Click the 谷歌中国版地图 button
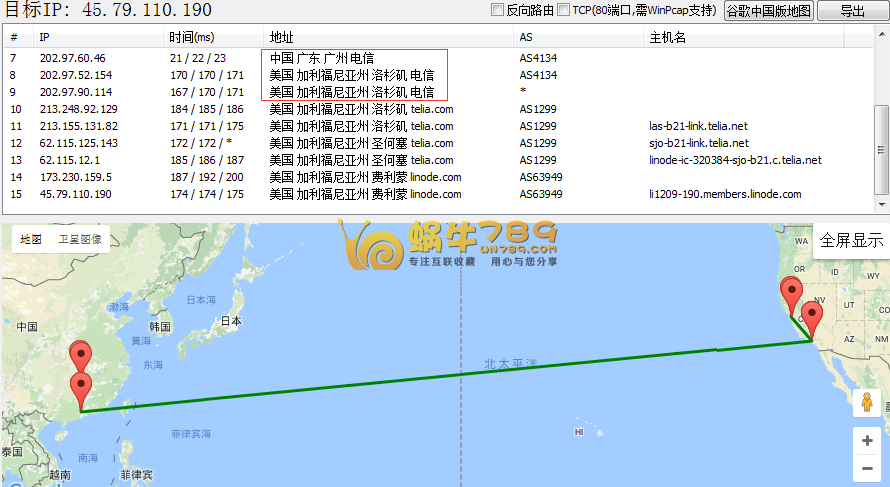The height and width of the screenshot is (487, 890). [767, 11]
